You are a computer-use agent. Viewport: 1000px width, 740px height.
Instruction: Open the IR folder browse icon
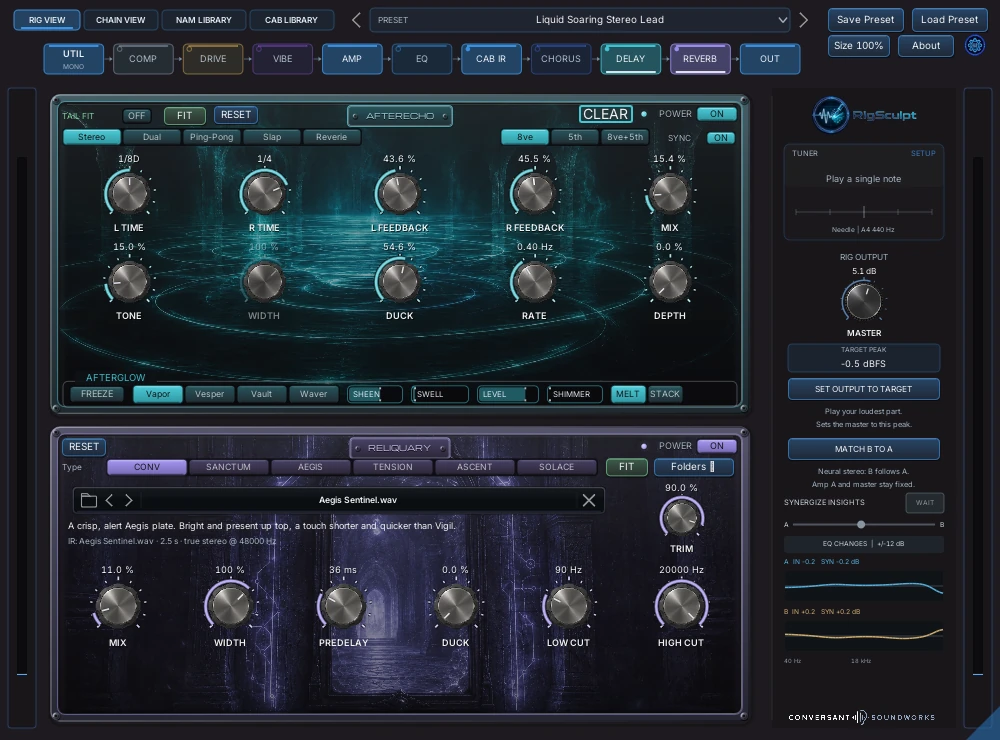89,500
